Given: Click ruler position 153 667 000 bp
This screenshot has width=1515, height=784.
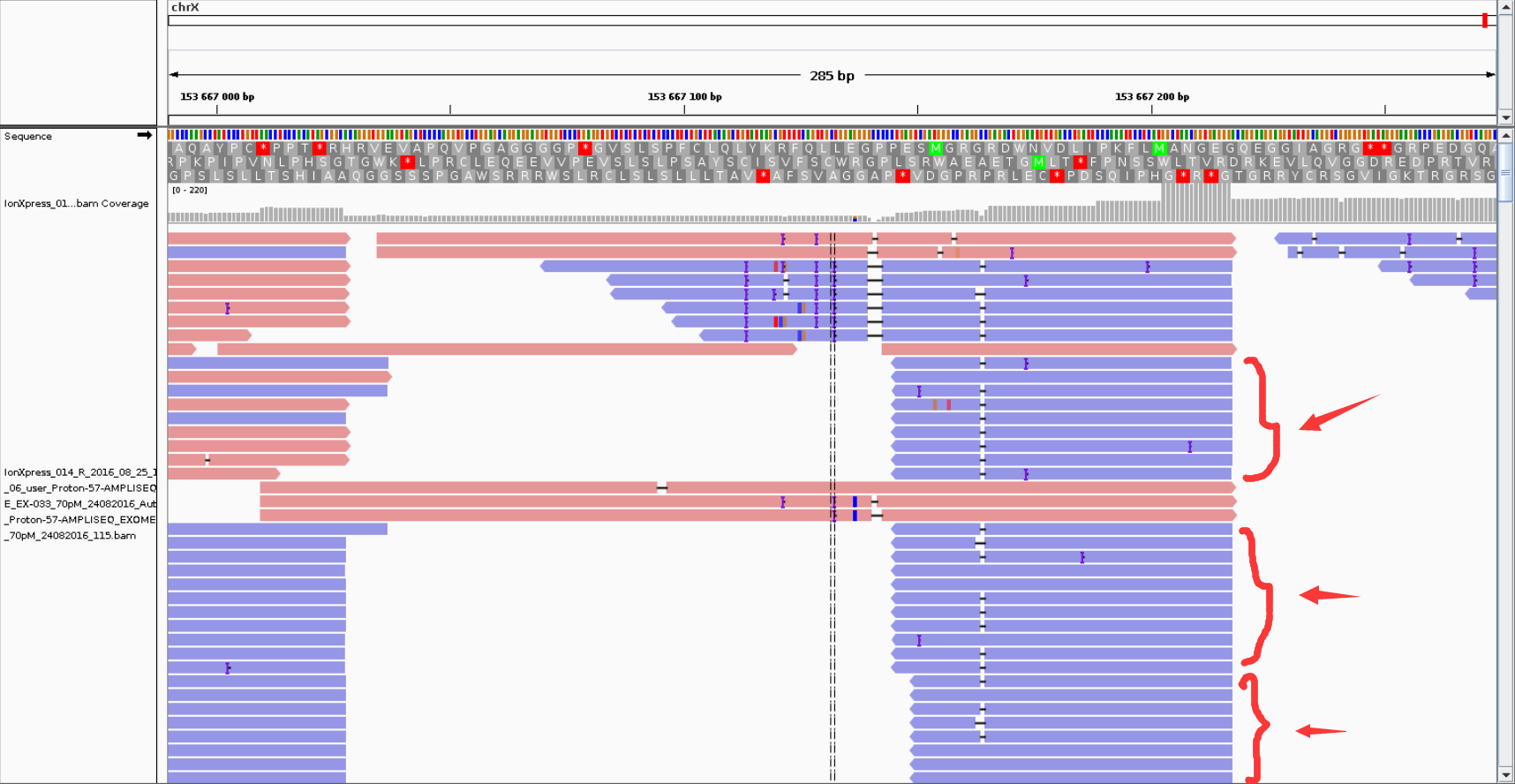Looking at the screenshot, I should click(217, 96).
